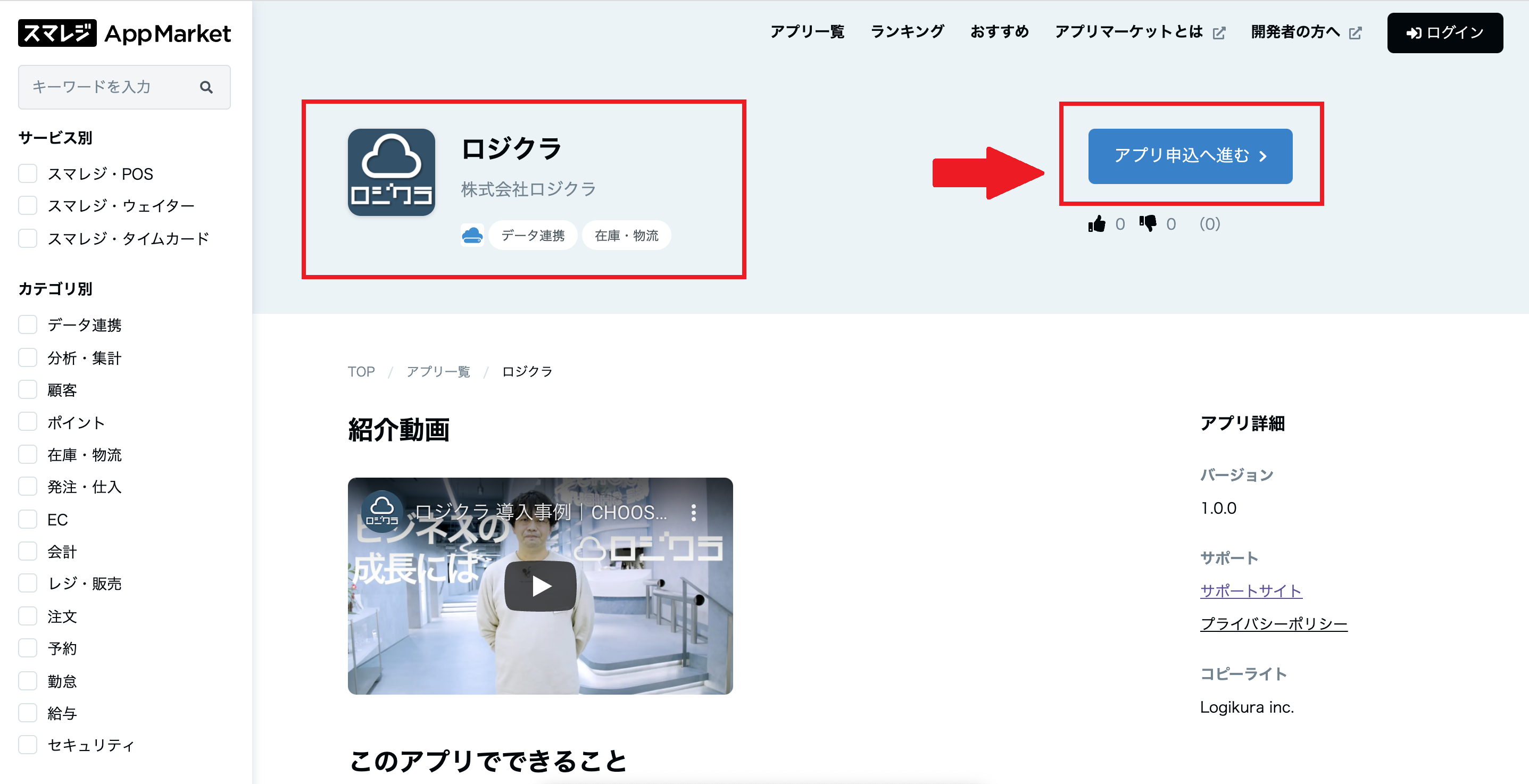The width and height of the screenshot is (1529, 784).
Task: Open the ランキング navigation item
Action: (x=907, y=32)
